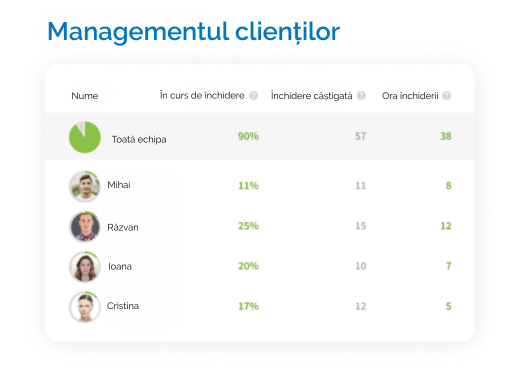Screen dimensions: 520x370
Task: Open Cristina's profile avatar
Action: click(x=85, y=307)
